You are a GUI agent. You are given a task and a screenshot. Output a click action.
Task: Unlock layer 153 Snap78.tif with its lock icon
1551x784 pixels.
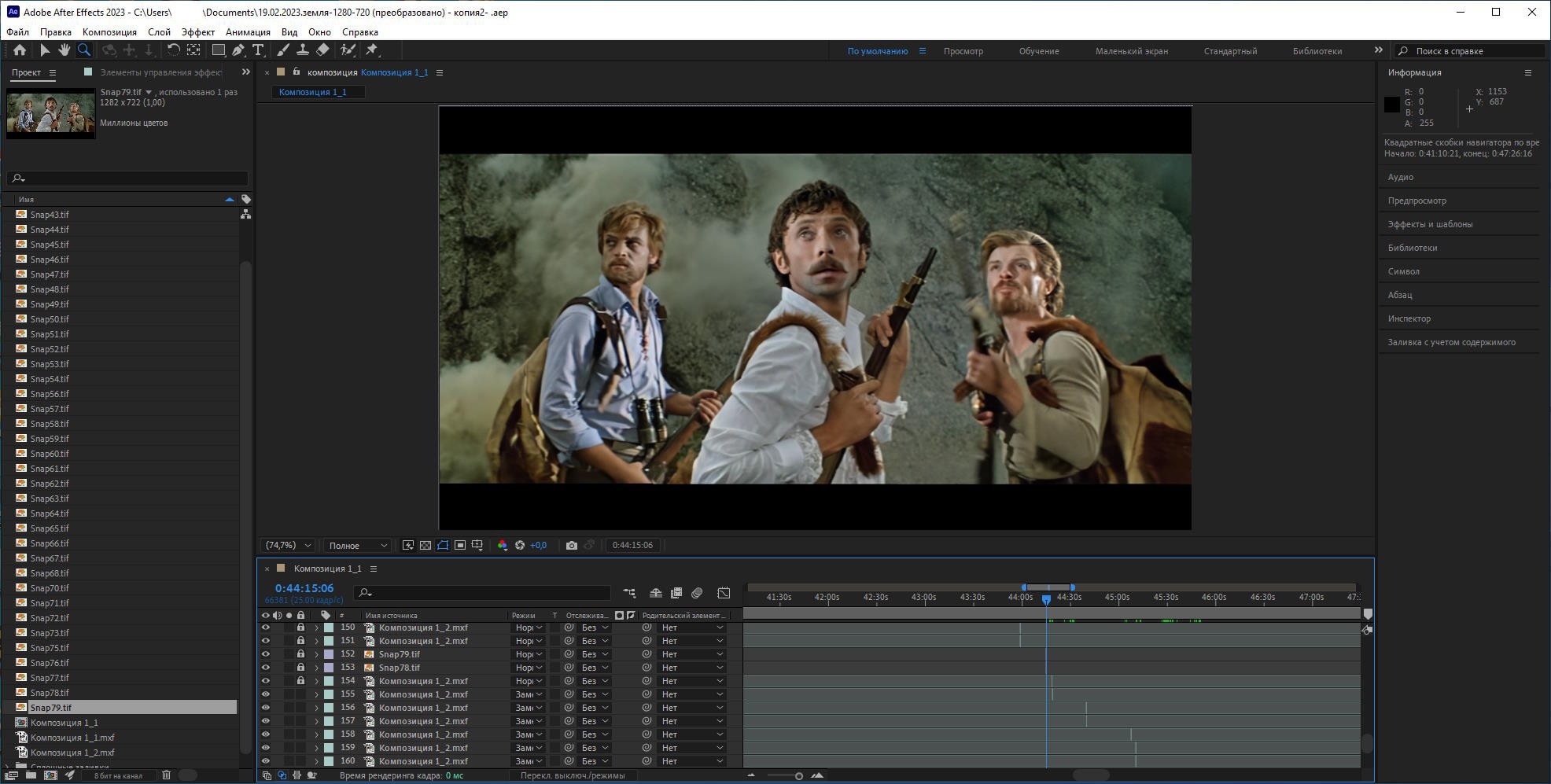point(300,668)
